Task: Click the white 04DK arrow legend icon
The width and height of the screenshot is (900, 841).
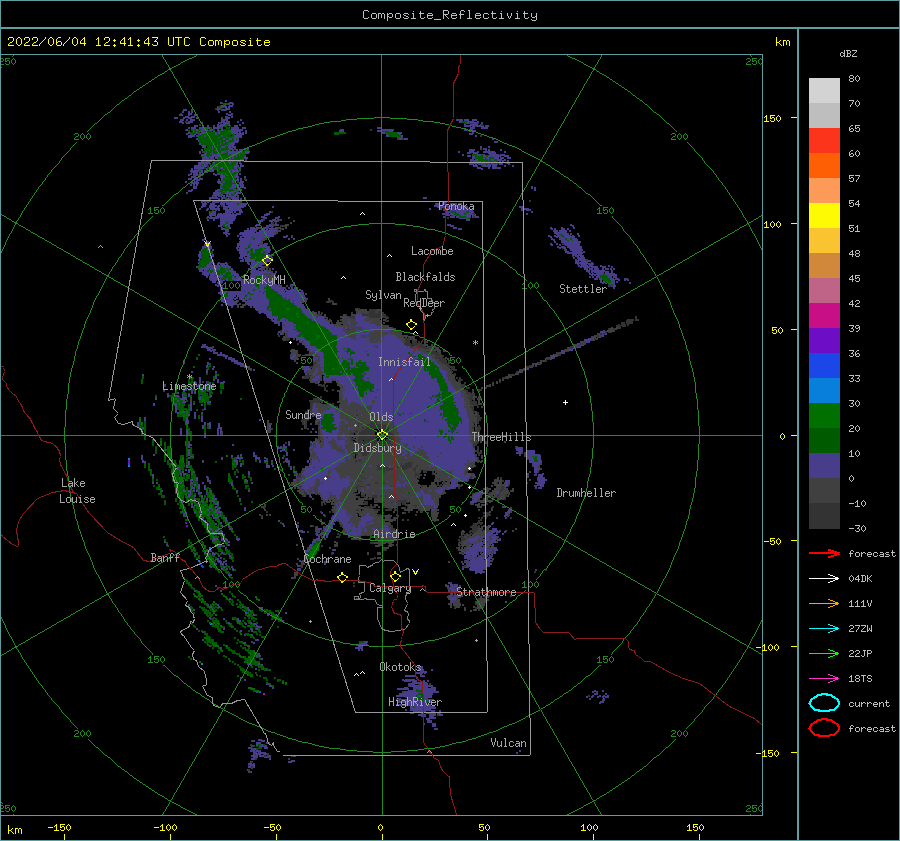Action: pos(824,579)
